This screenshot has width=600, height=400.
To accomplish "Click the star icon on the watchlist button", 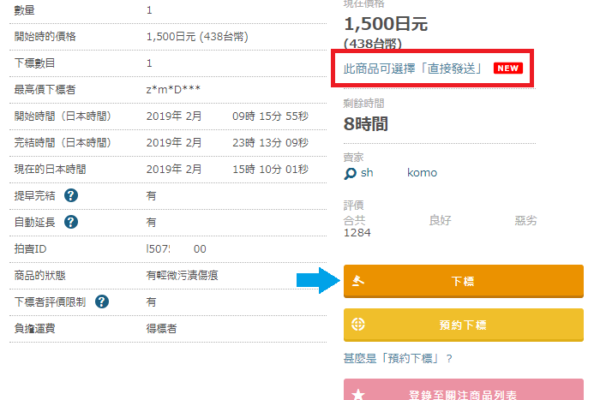I will (358, 394).
